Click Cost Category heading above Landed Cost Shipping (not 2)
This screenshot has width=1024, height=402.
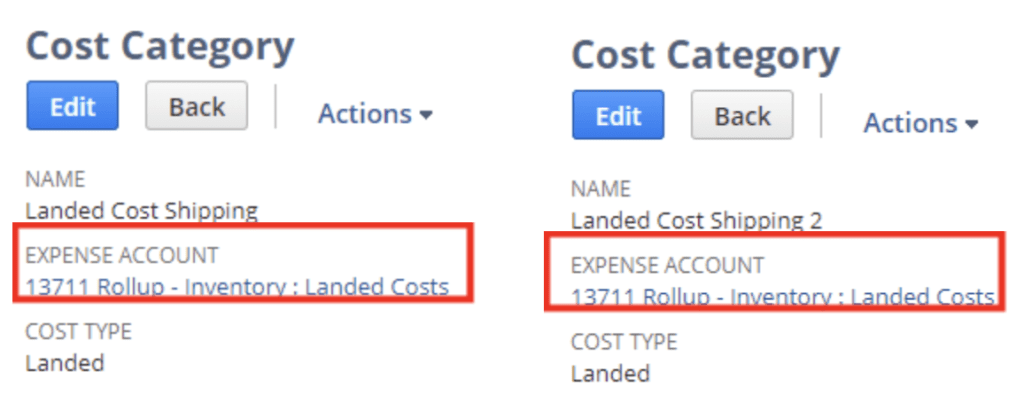(x=160, y=47)
